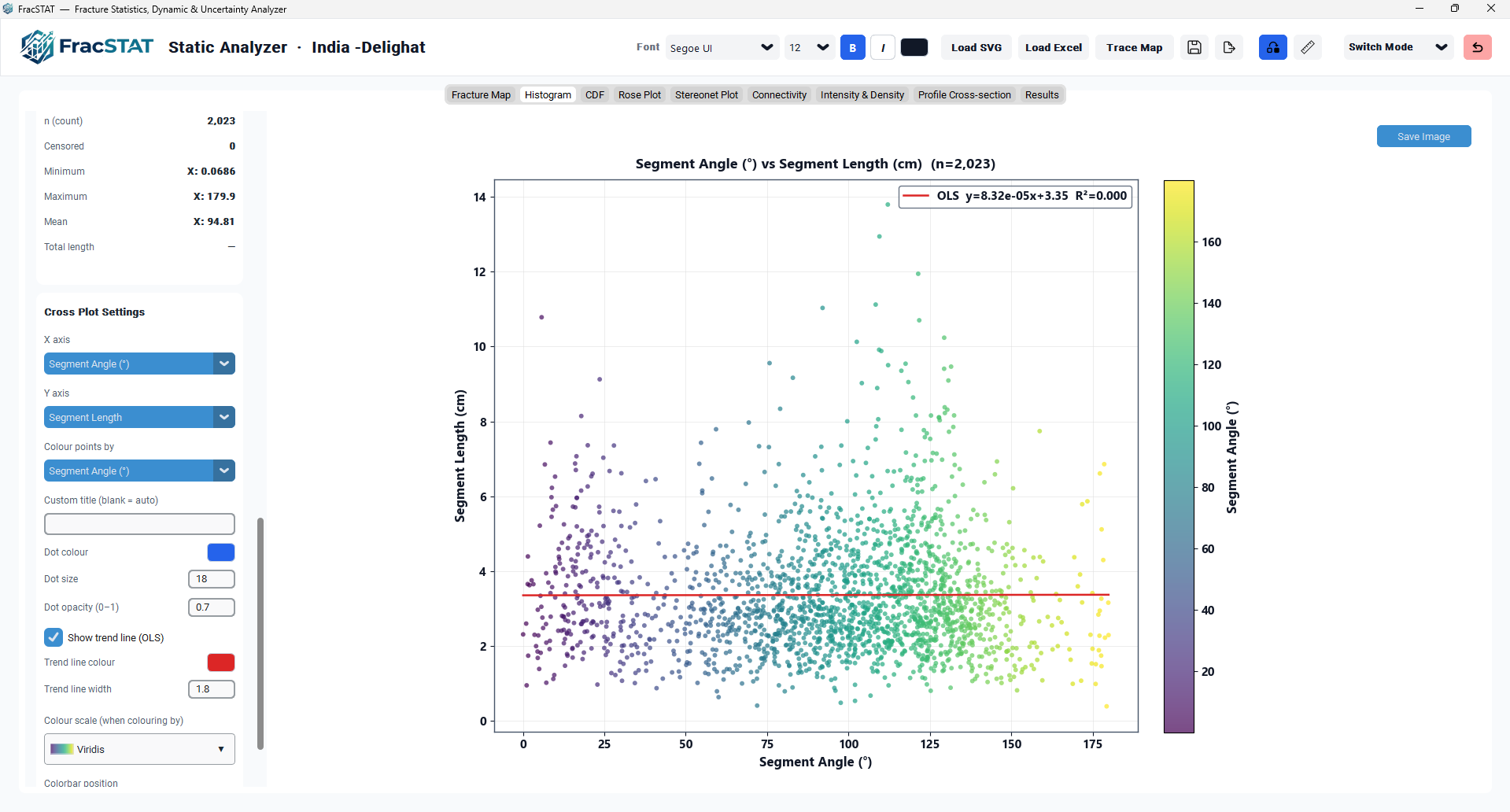Pick the blue Dot colour swatch
The image size is (1510, 812).
point(221,552)
